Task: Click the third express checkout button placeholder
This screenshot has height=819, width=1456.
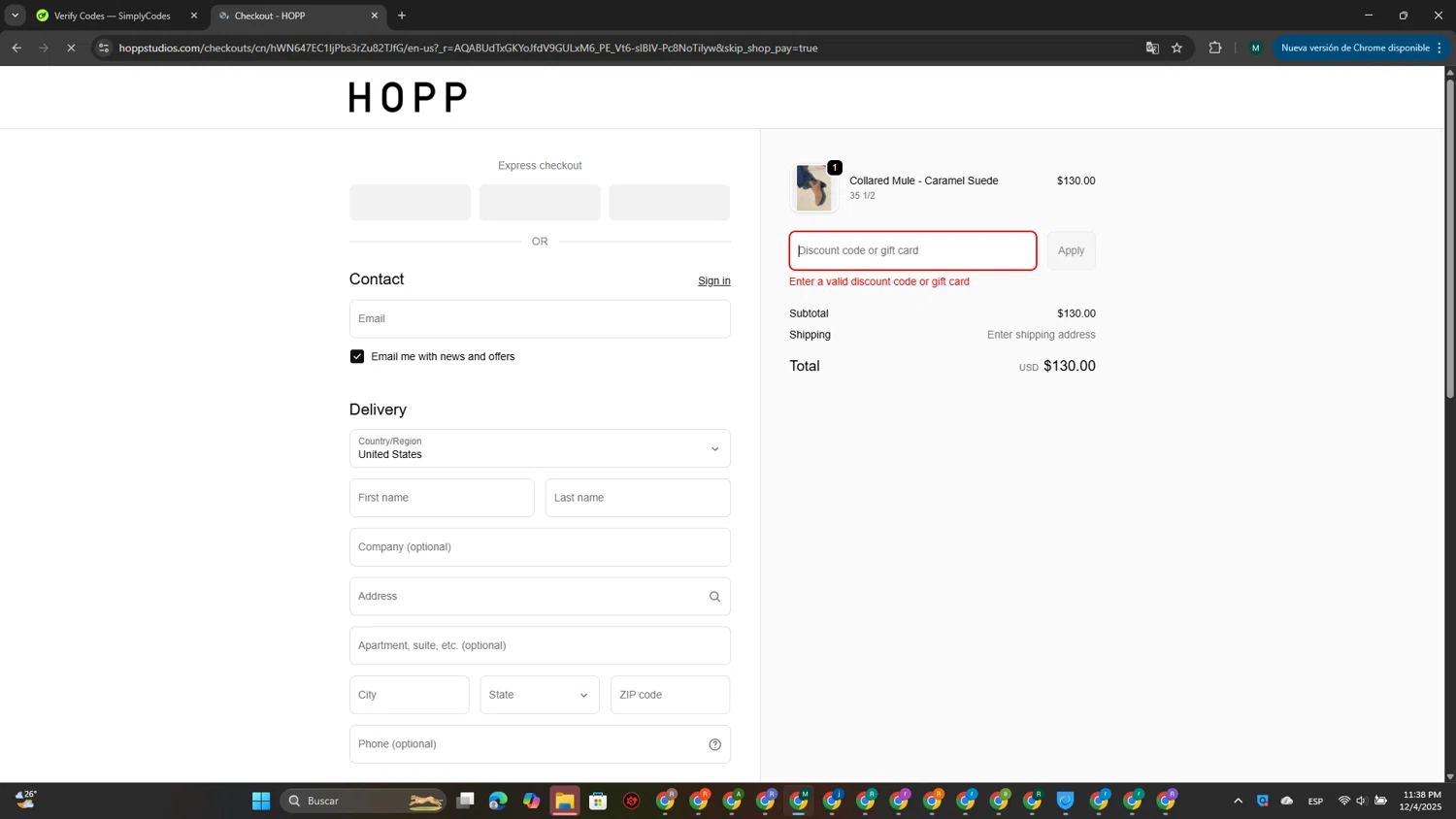Action: coord(669,203)
